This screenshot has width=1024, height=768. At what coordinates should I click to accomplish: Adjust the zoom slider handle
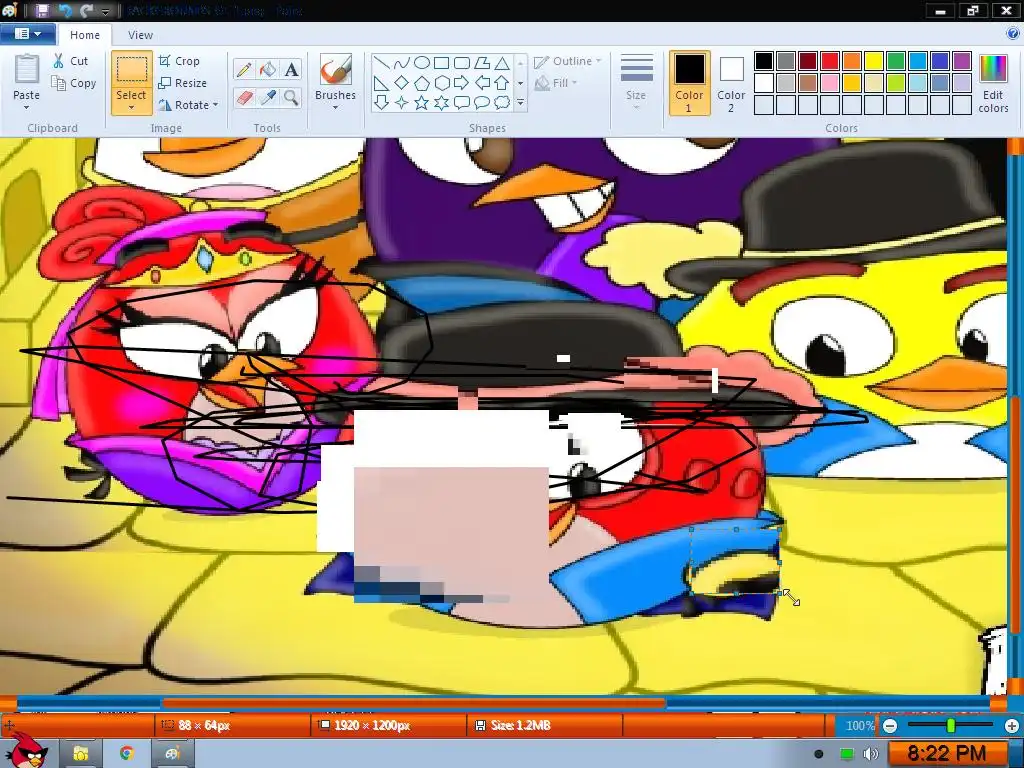point(951,726)
